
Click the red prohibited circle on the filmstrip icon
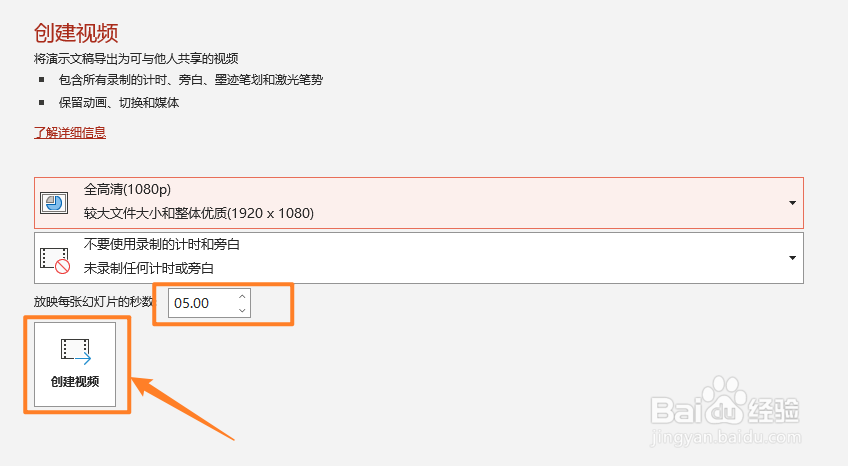pos(63,267)
